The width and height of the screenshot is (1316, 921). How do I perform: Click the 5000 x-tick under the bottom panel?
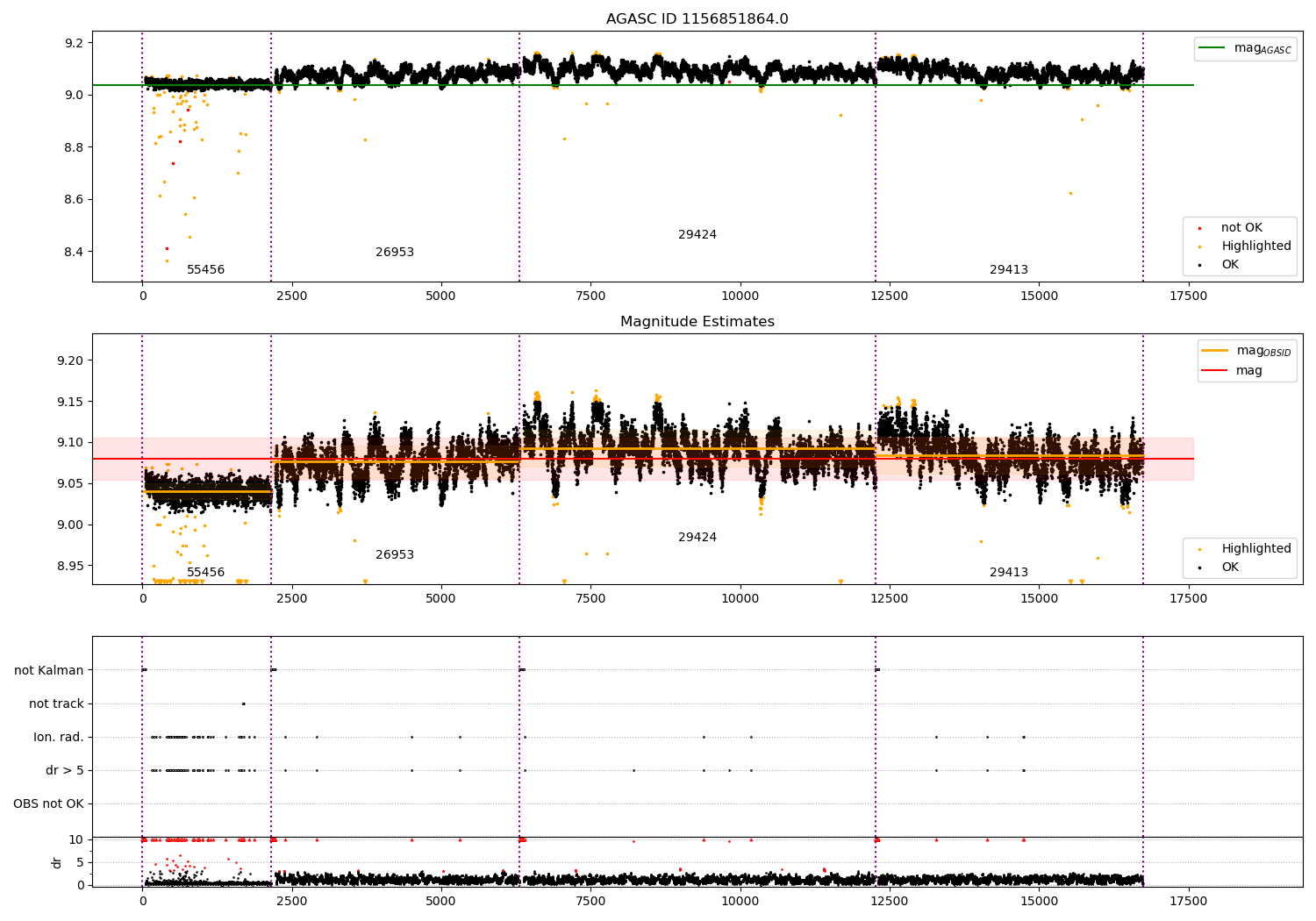click(x=440, y=902)
